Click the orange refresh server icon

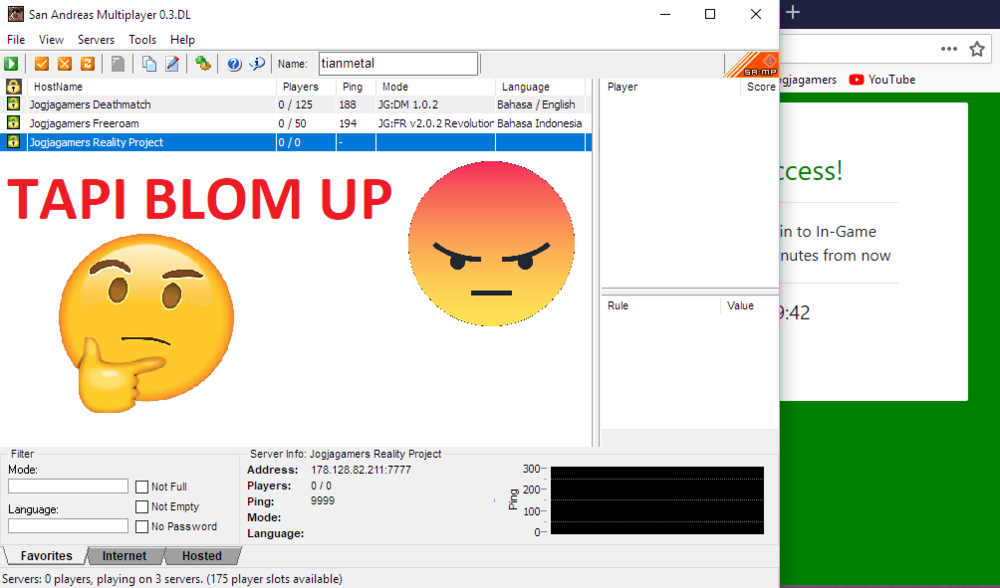[87, 64]
